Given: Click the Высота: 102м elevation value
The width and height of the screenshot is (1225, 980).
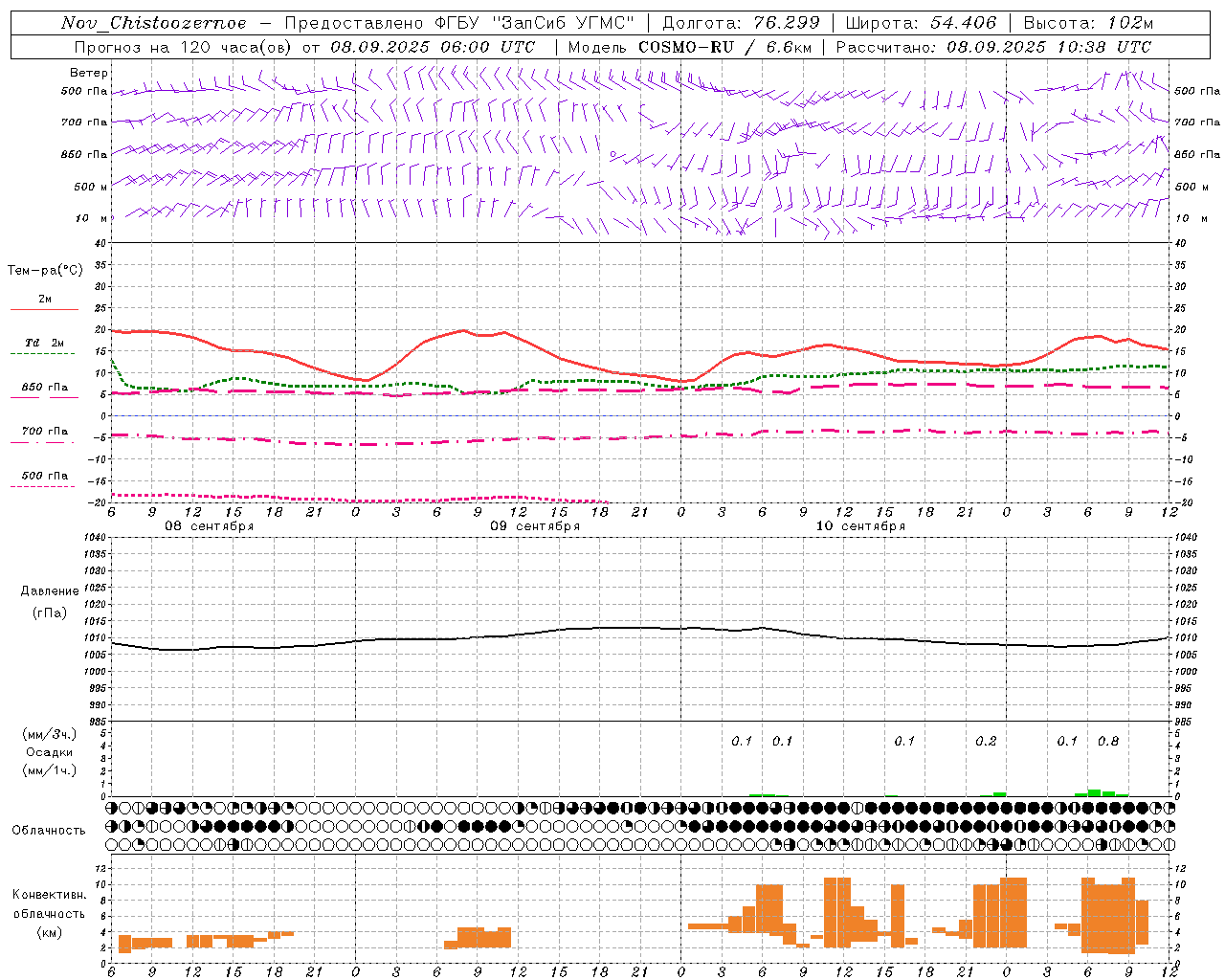Looking at the screenshot, I should coord(1089,23).
